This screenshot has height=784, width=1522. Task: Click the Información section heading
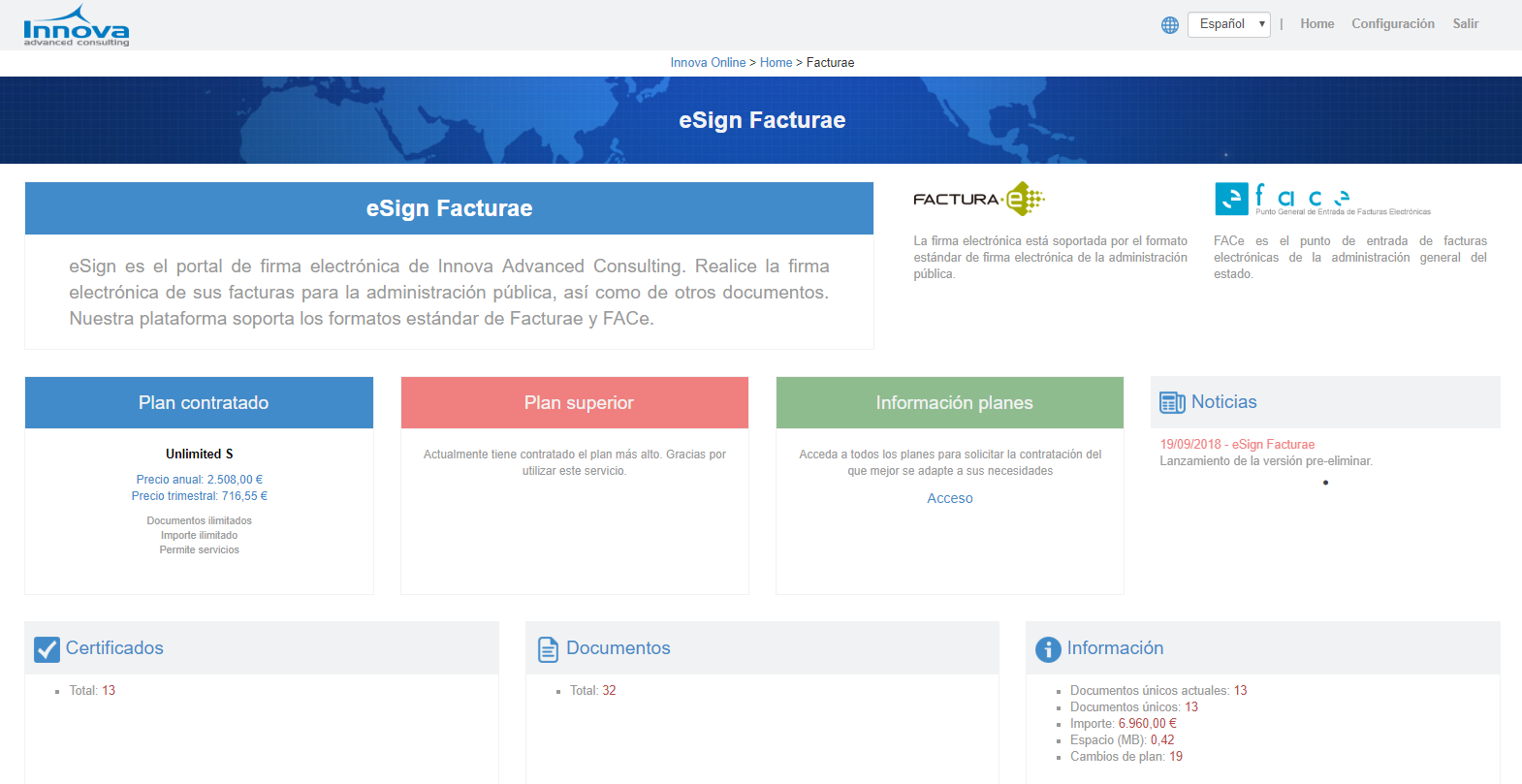coord(1115,648)
